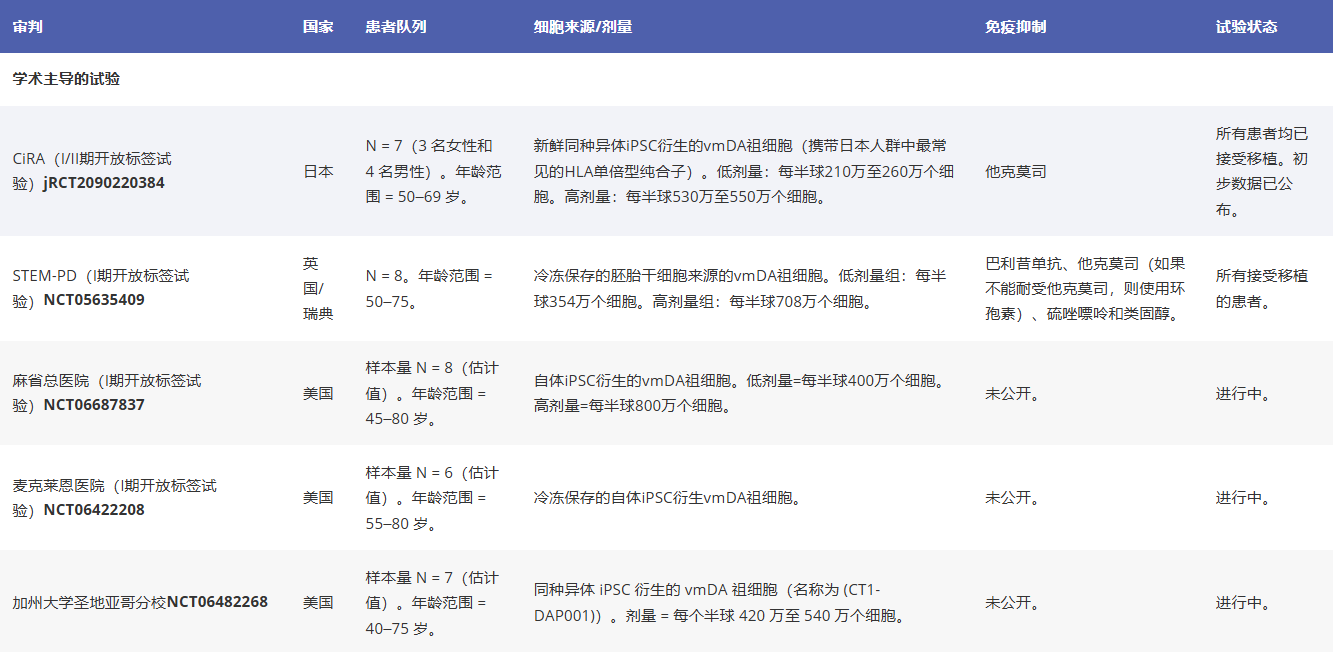Click the 细胞来源/剂量 column header
Image resolution: width=1333 pixels, height=652 pixels.
[583, 27]
